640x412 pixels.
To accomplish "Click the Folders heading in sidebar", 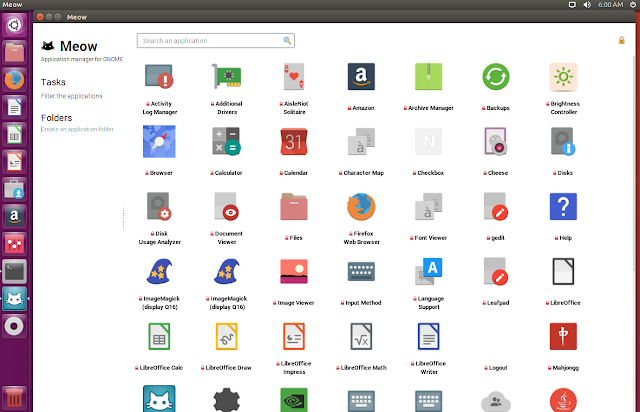I will [x=56, y=118].
